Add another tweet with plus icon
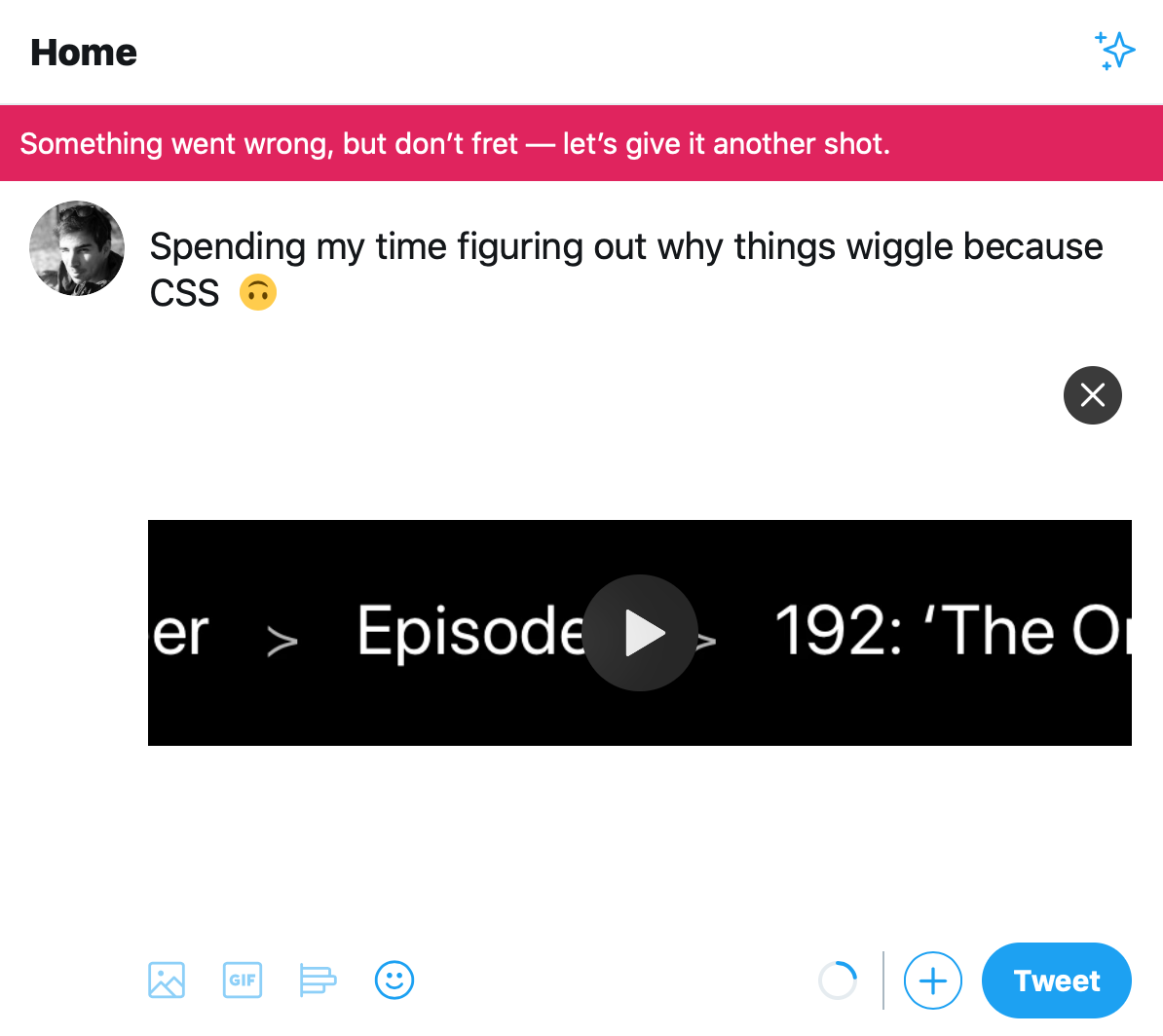 [932, 980]
